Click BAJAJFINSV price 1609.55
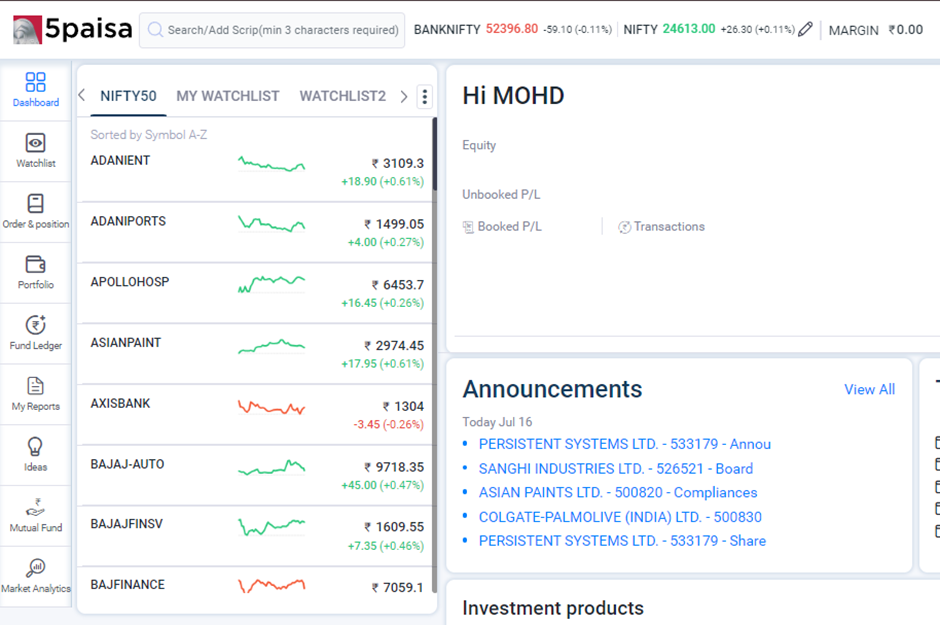The image size is (940, 625). point(394,527)
